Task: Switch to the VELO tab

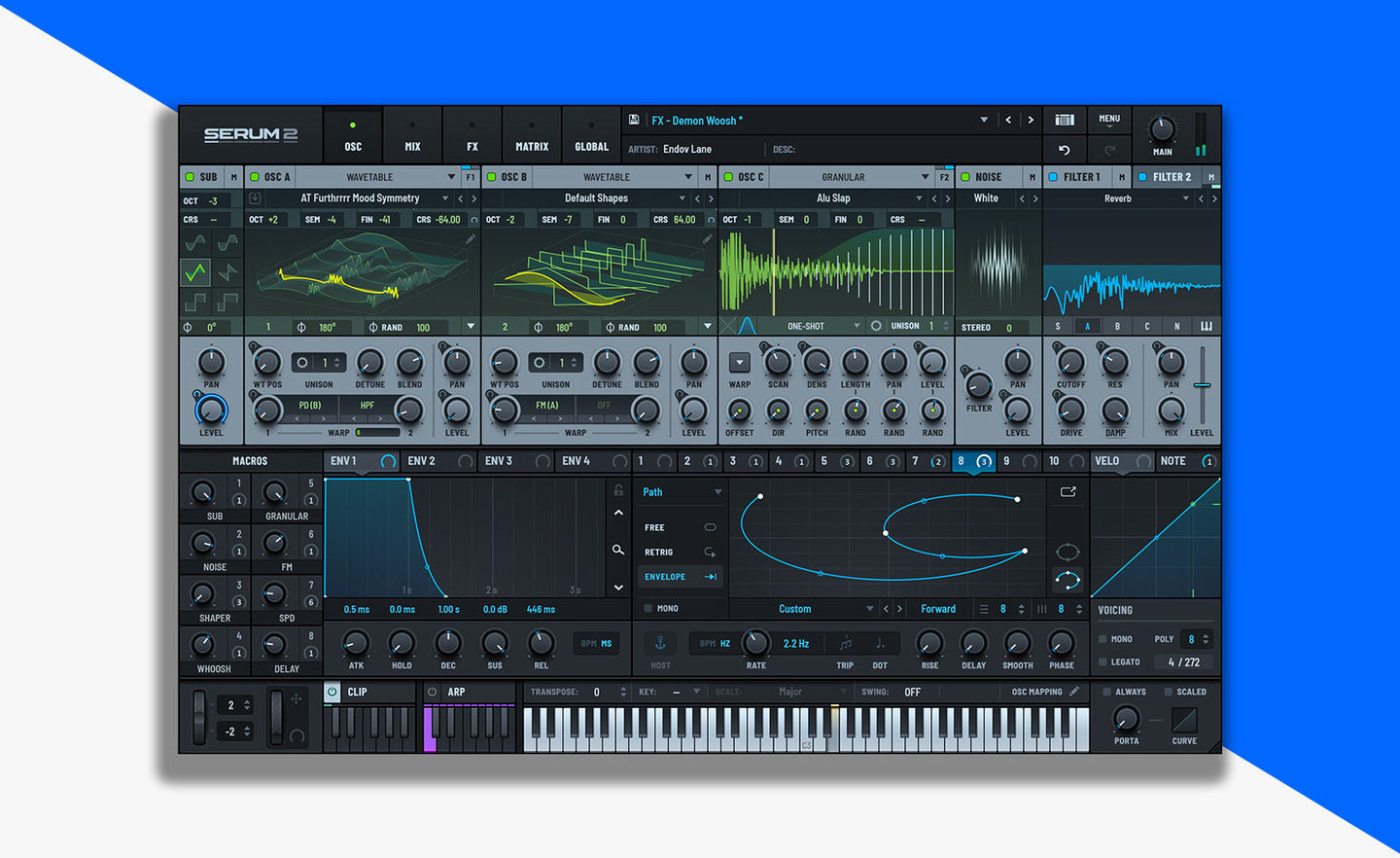Action: 1122,461
